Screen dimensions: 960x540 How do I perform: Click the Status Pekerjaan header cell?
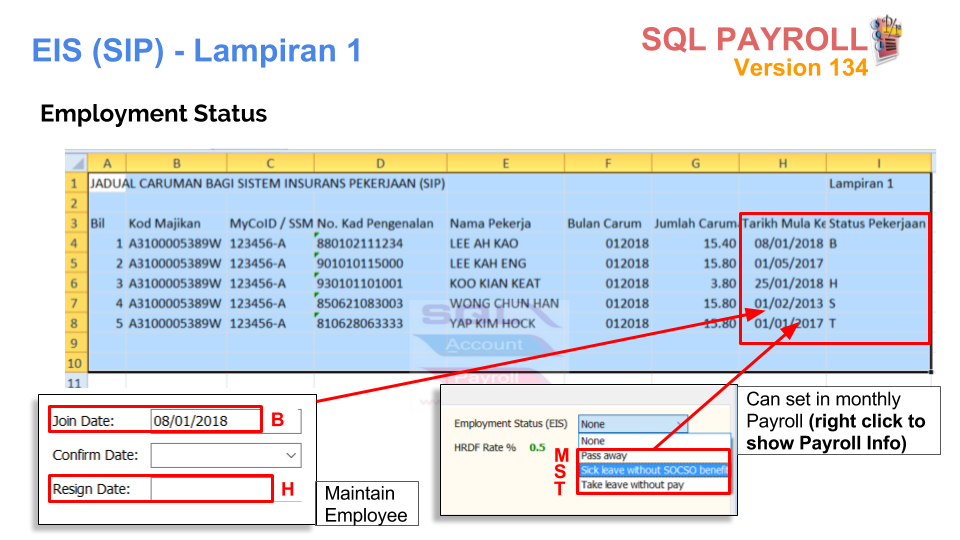click(x=877, y=223)
